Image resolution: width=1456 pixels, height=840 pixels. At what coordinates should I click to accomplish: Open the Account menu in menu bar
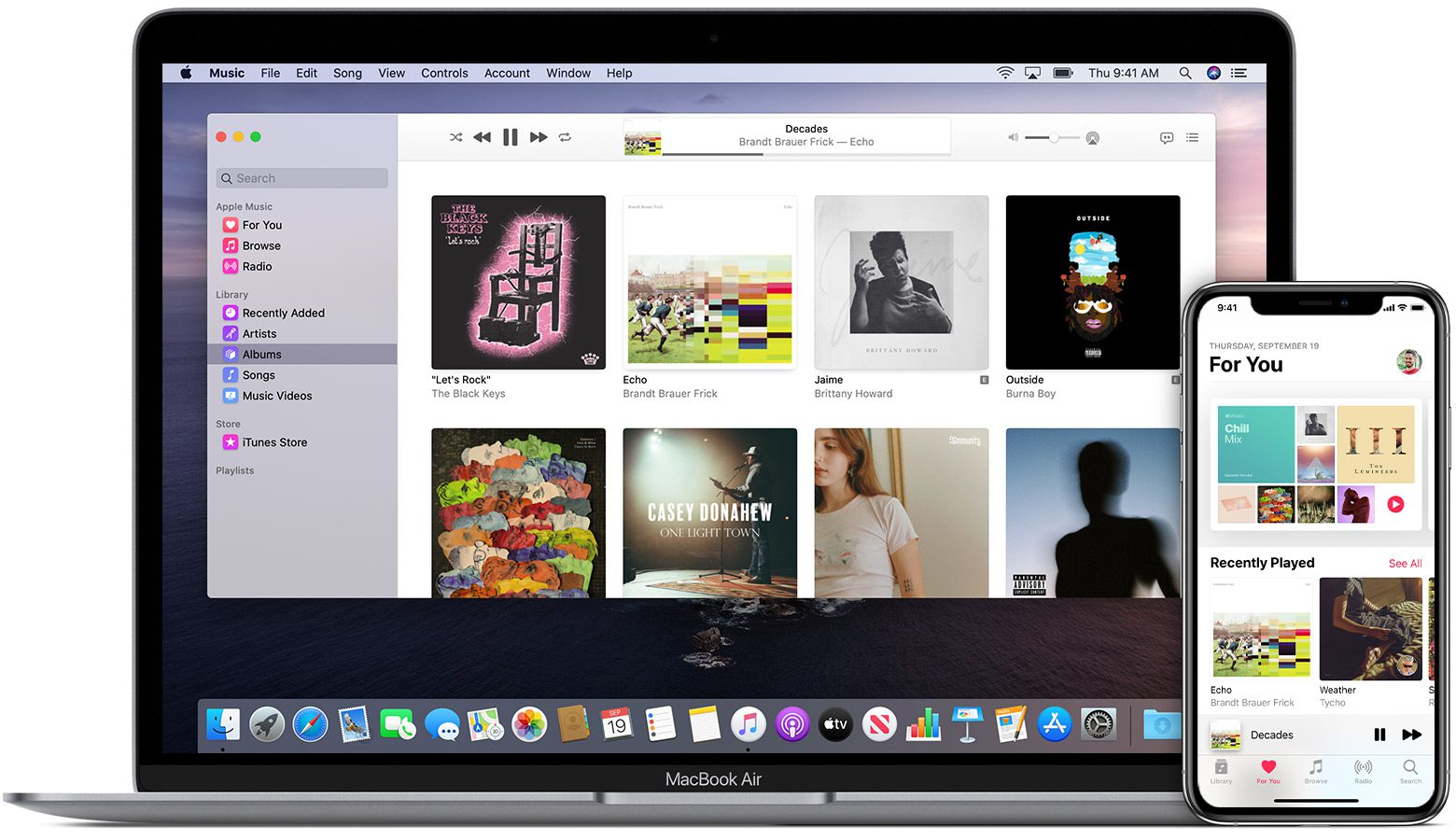507,73
